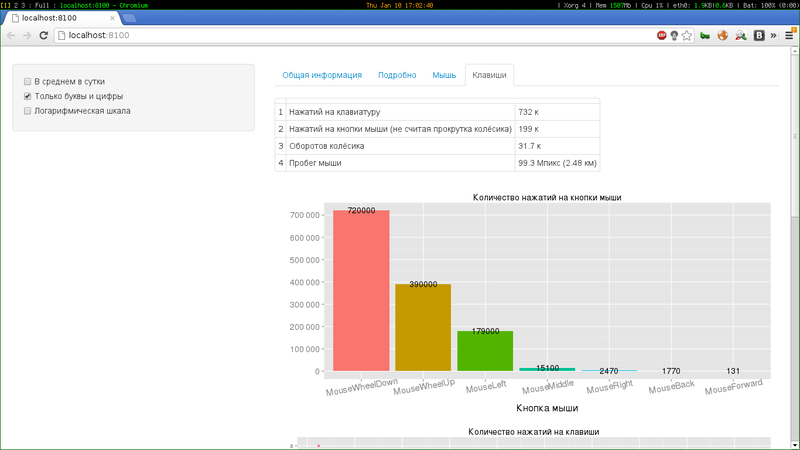Image resolution: width=800 pixels, height=450 pixels.
Task: Click the 'MouseWheelDown' axis label
Action: pyautogui.click(x=362, y=387)
